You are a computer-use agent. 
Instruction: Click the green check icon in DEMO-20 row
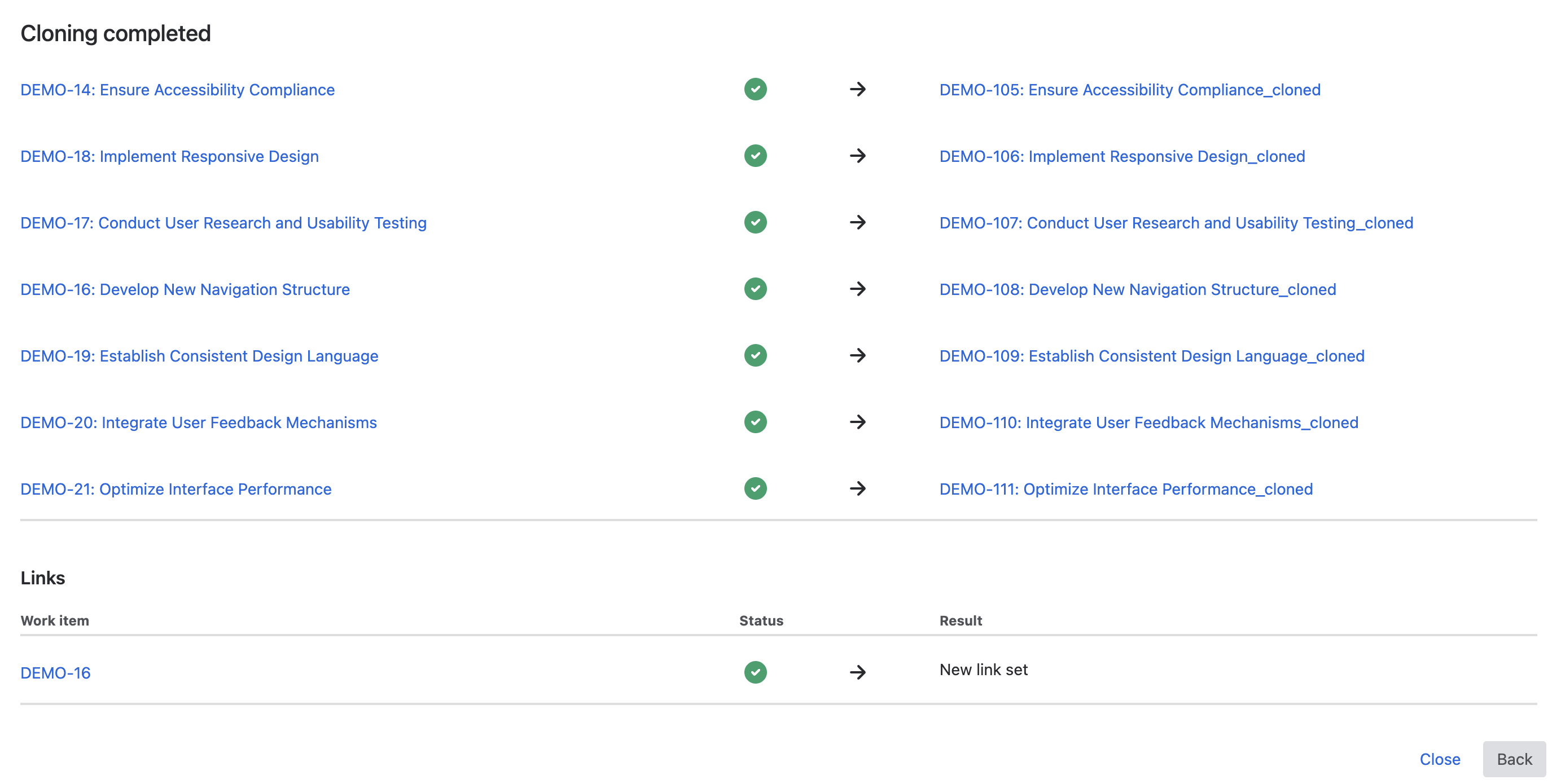[755, 422]
